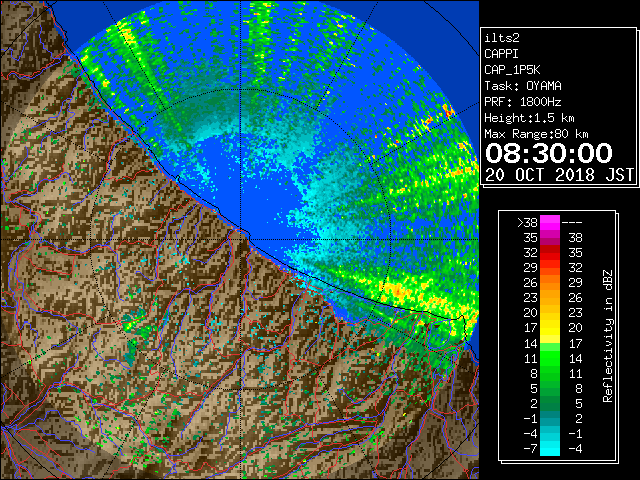
Task: Pick the cyan band at legend bottom
Action: [550, 449]
